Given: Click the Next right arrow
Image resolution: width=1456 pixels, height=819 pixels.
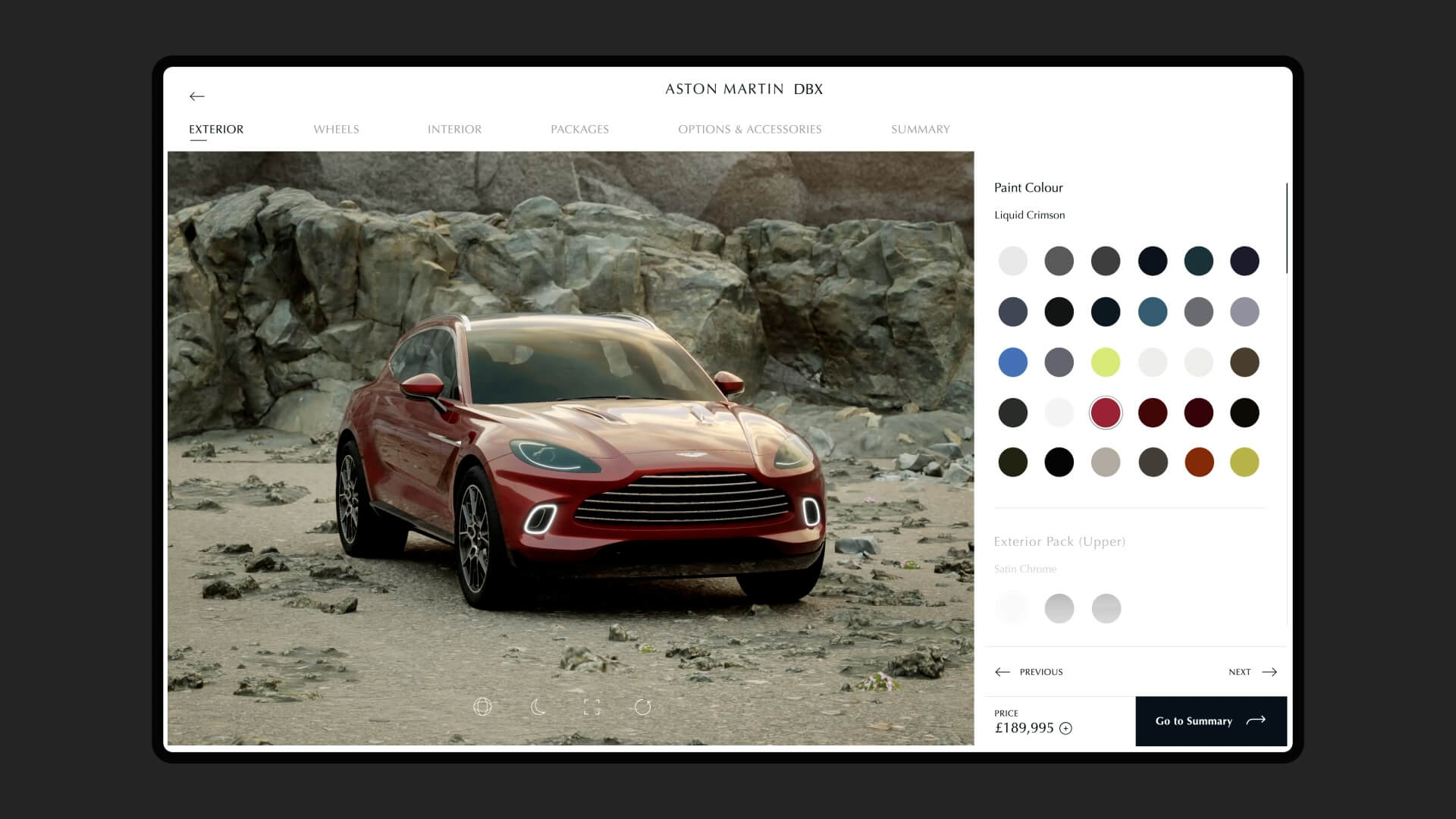Looking at the screenshot, I should 1269,672.
